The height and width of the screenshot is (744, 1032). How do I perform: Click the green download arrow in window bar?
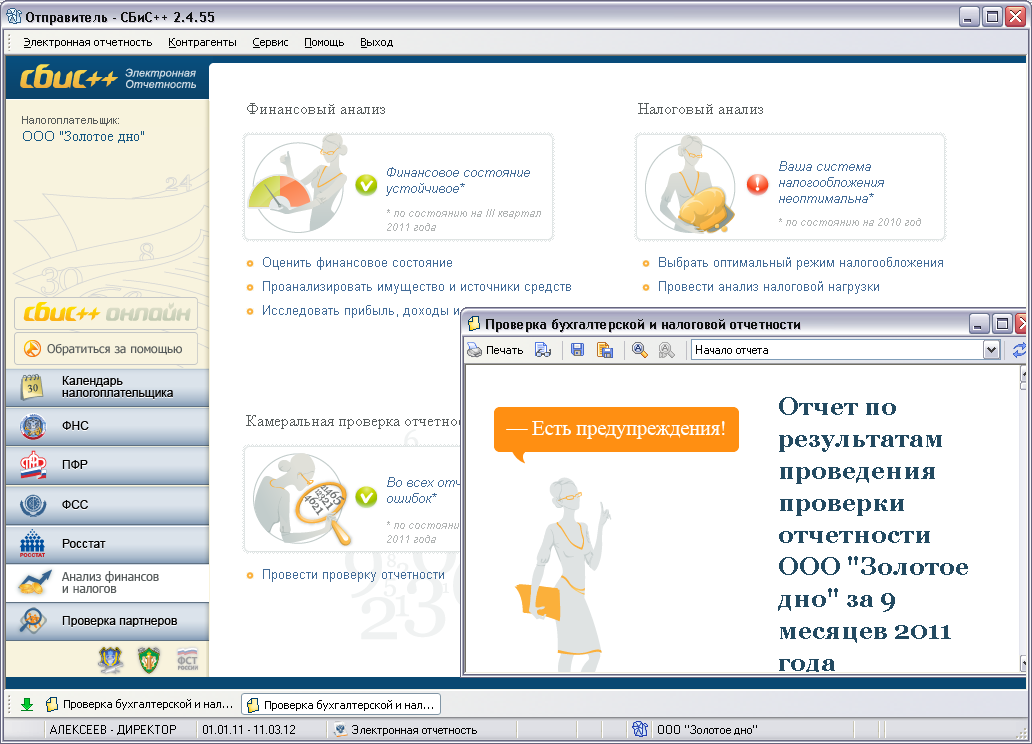tap(27, 704)
